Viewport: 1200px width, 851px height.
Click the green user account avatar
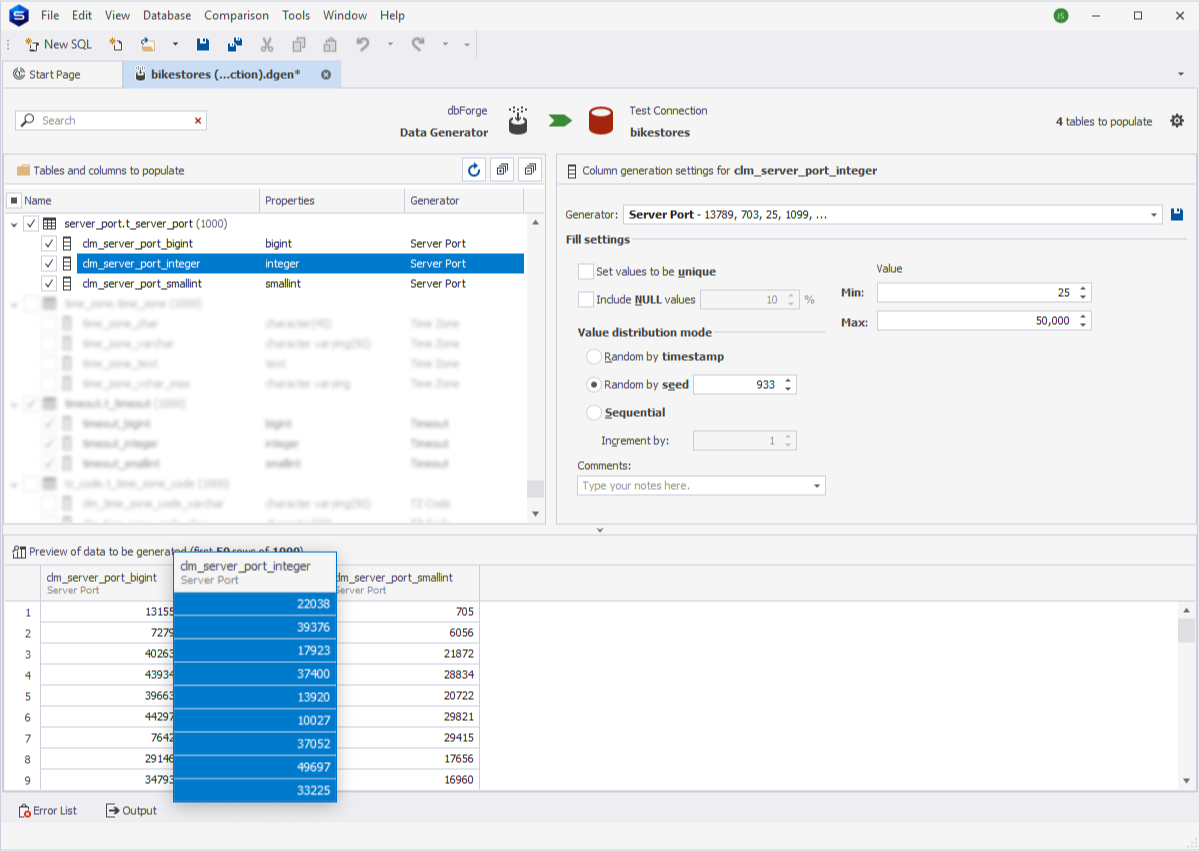pyautogui.click(x=1061, y=15)
